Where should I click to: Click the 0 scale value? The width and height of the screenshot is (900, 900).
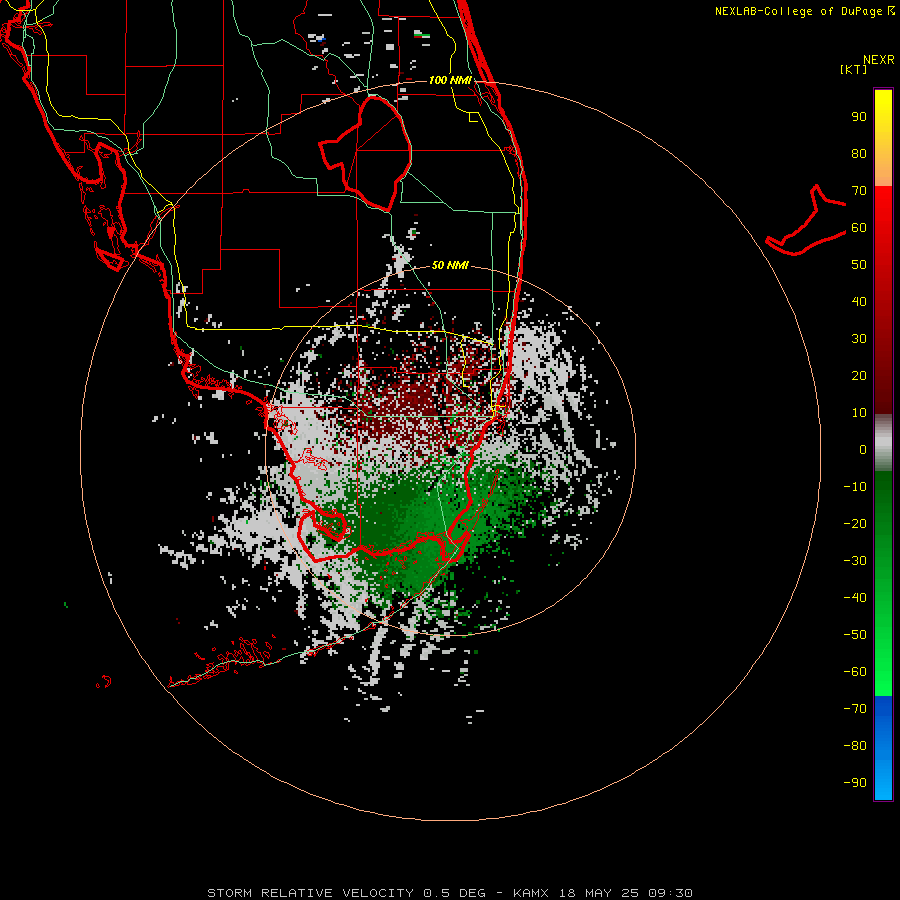[863, 449]
